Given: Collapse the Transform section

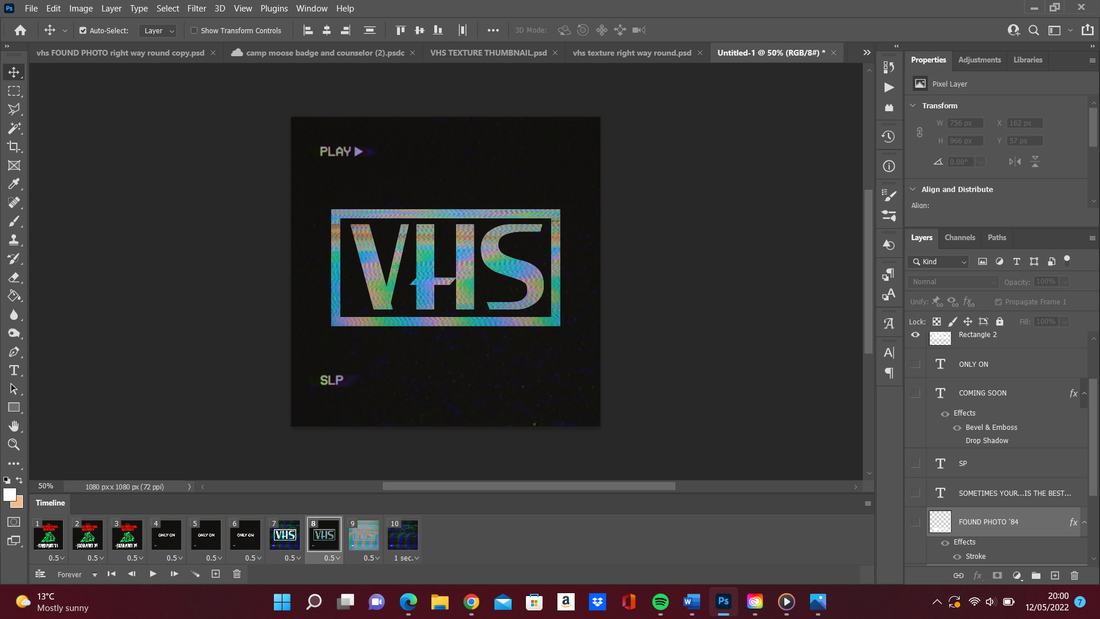Looking at the screenshot, I should pos(913,105).
